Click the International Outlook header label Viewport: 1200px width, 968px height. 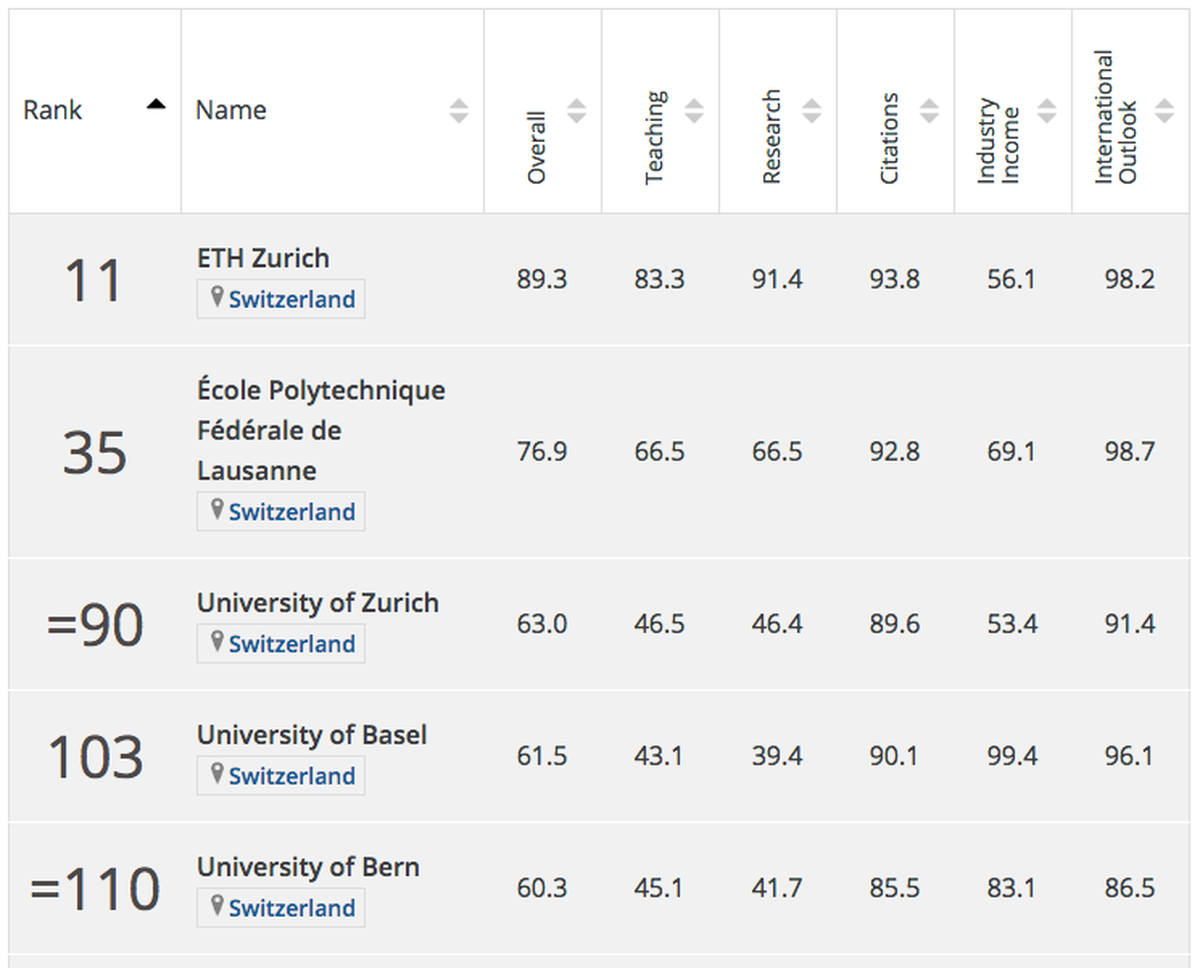pyautogui.click(x=1116, y=117)
